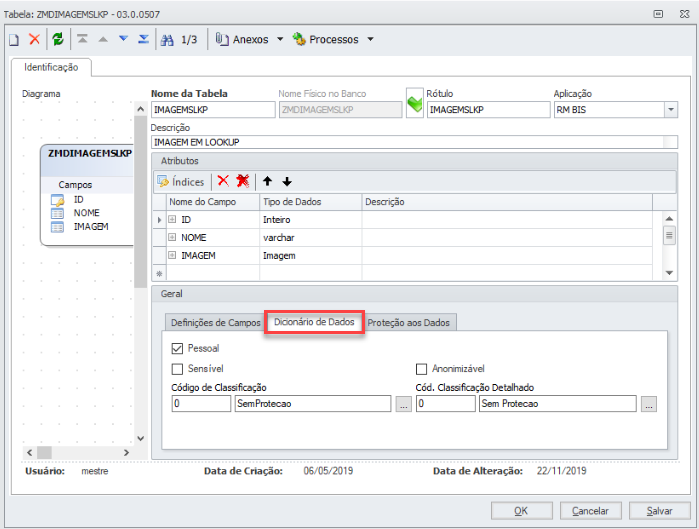
Task: Click the NOME field icon in diagram
Action: pos(58,213)
